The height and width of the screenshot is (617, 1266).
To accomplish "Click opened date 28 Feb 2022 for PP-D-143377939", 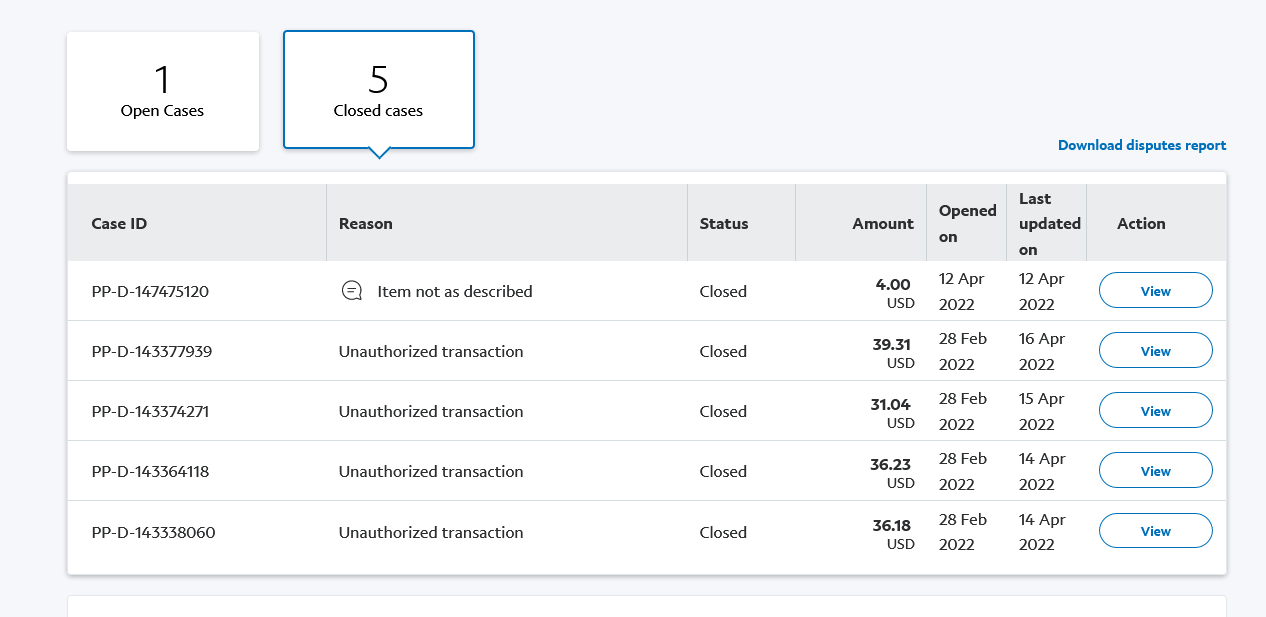I will coord(963,351).
